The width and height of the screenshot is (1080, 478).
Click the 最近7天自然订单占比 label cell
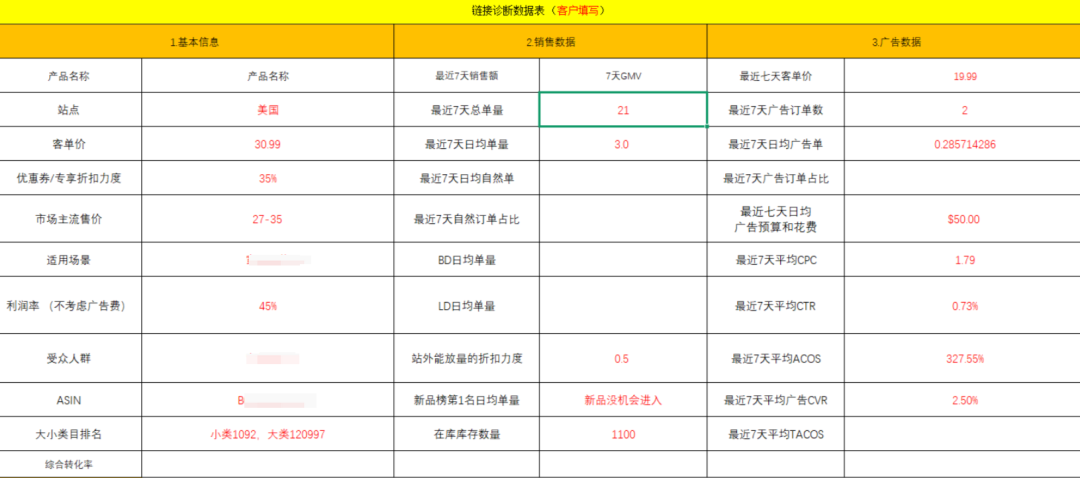pos(466,219)
